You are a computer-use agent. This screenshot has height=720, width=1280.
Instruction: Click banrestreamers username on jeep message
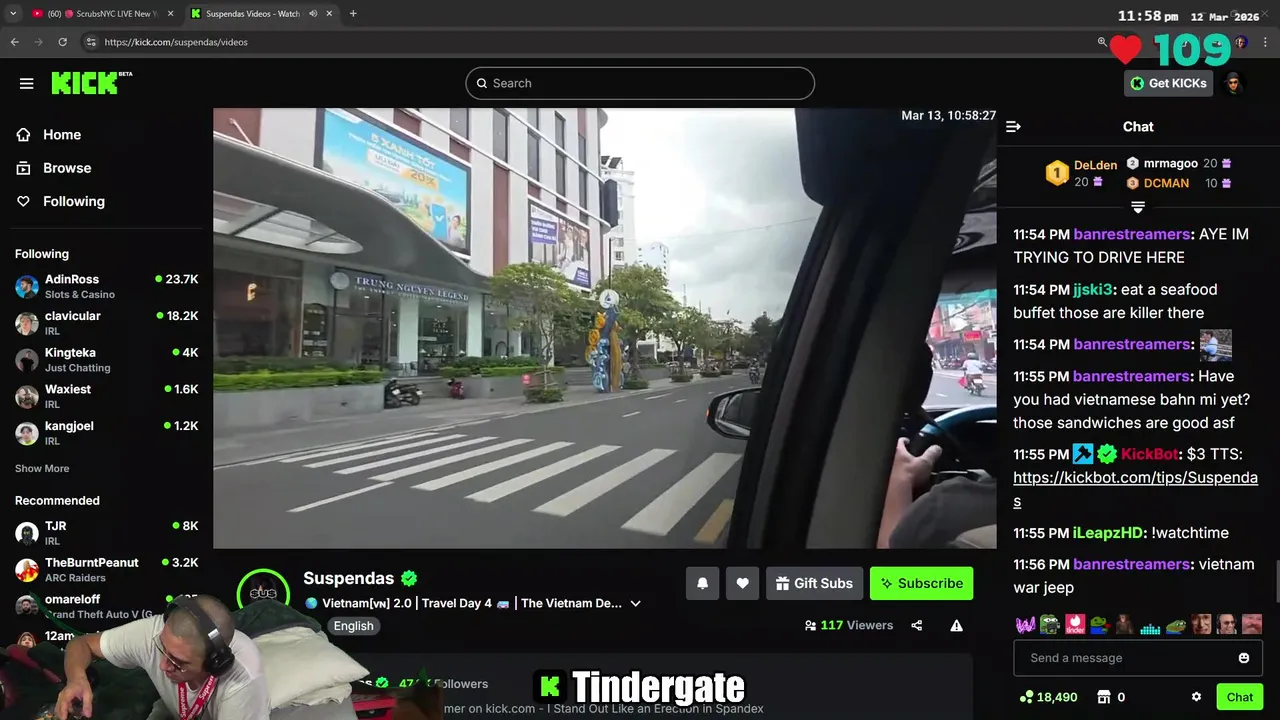pyautogui.click(x=1131, y=564)
